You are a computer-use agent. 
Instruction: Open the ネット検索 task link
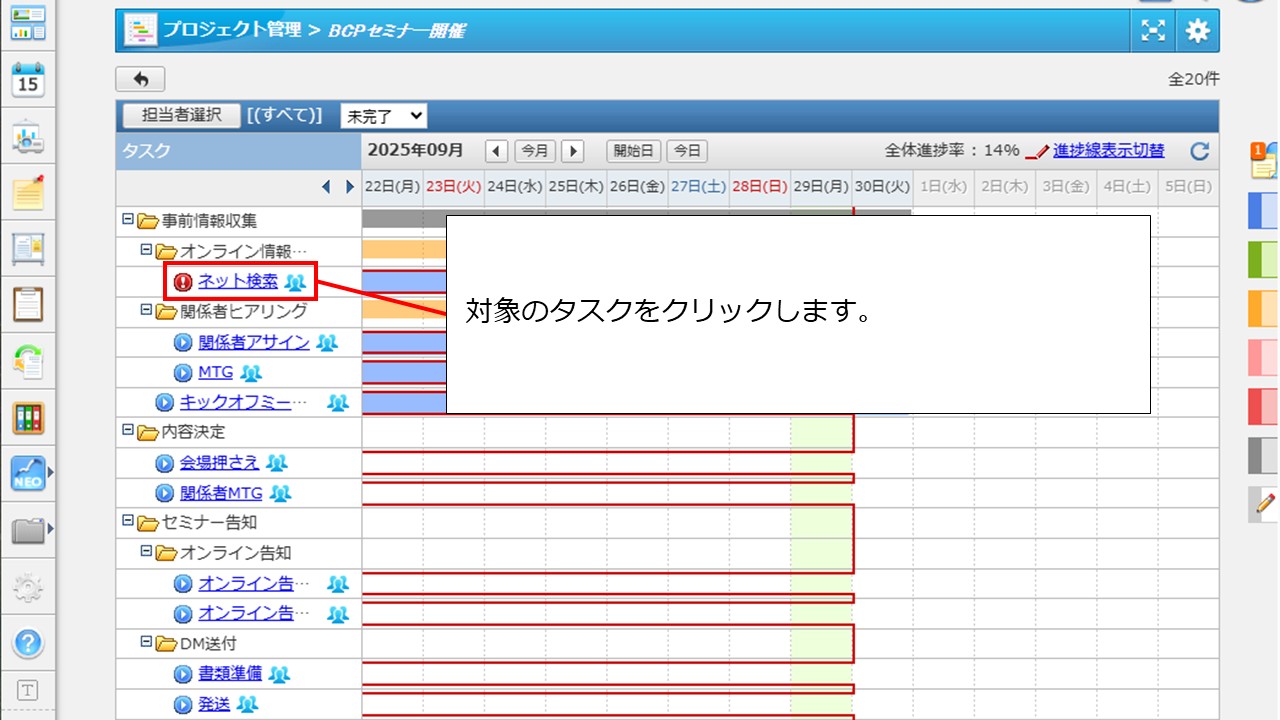[238, 282]
